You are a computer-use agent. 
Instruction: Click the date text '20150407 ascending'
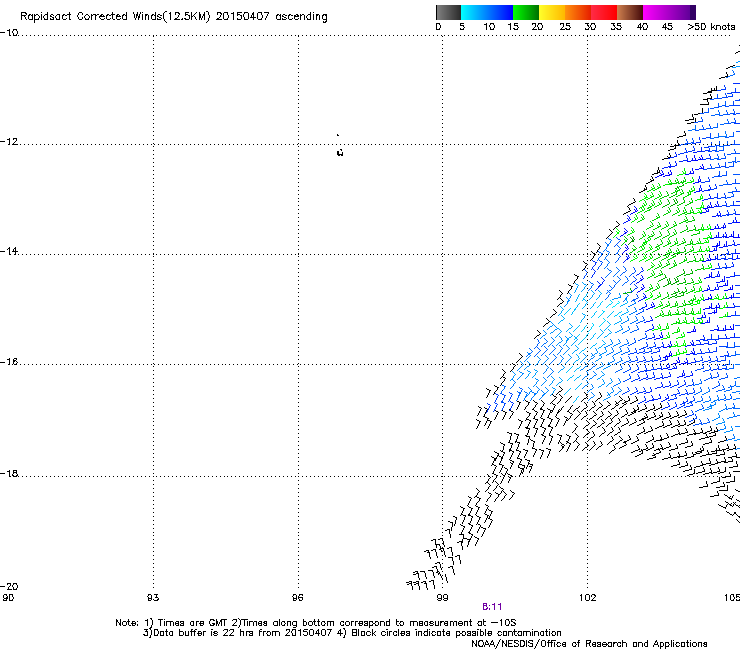pos(271,16)
